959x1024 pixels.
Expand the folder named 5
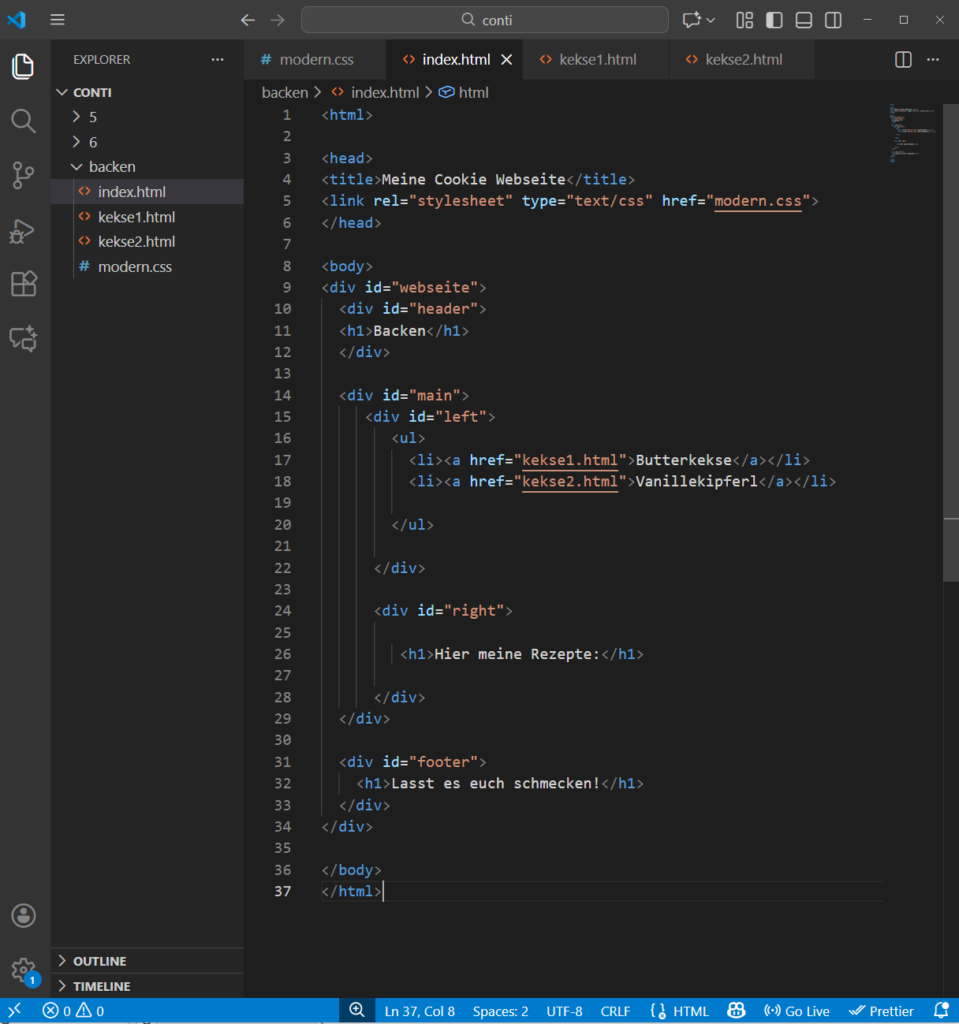tap(92, 117)
